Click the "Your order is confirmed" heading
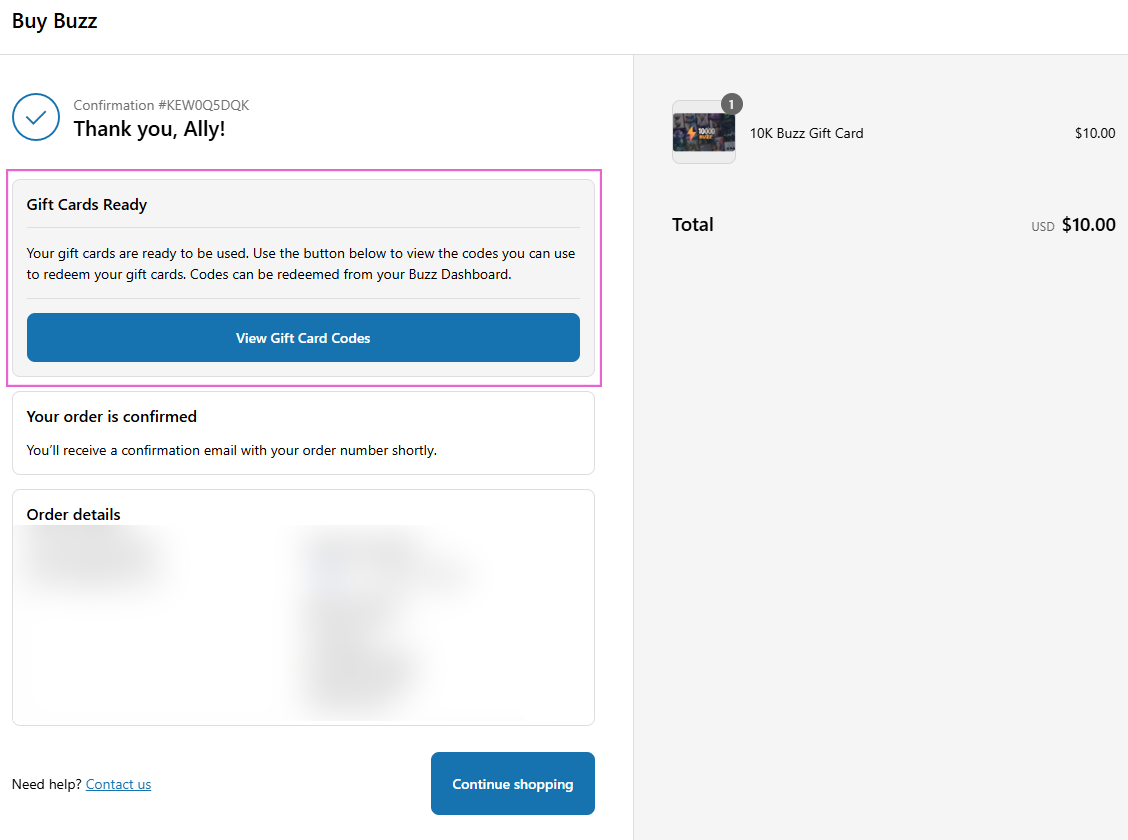 [x=112, y=417]
